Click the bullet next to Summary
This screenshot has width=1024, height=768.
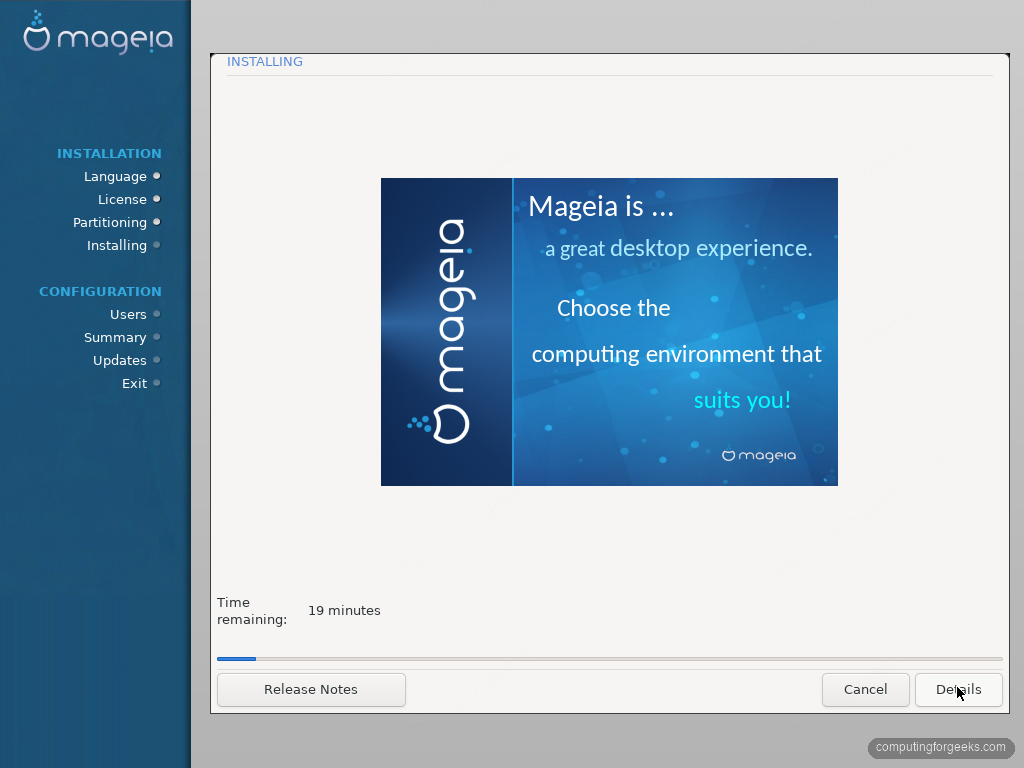click(157, 337)
